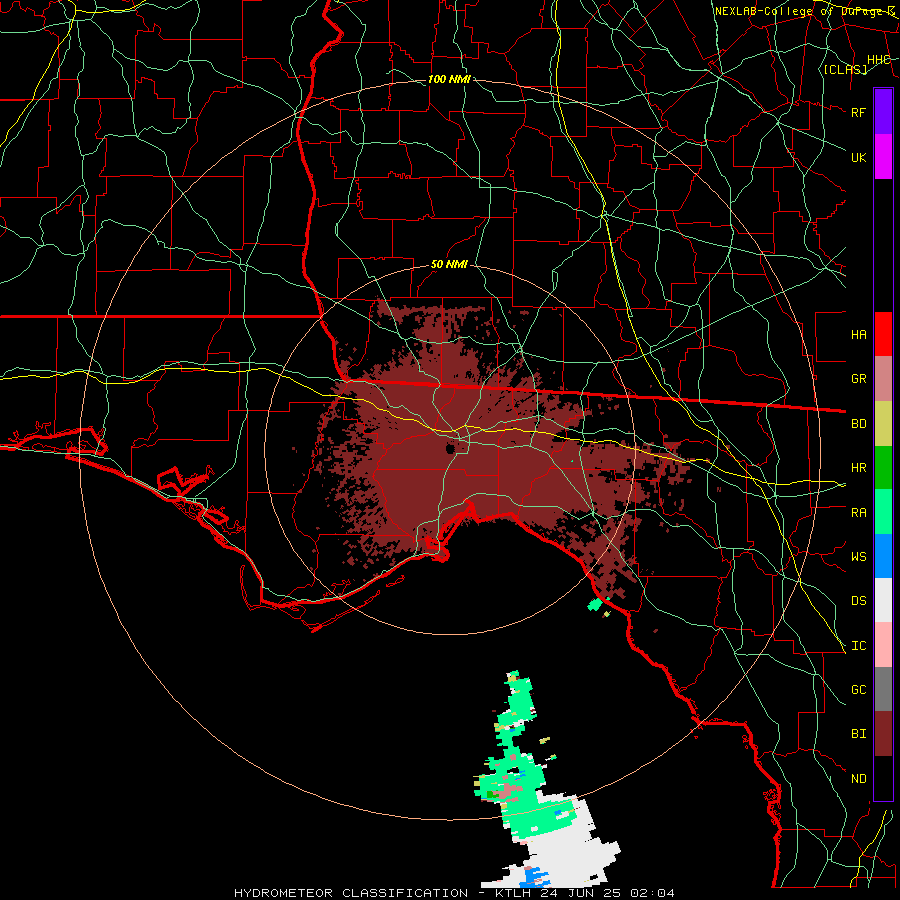Viewport: 900px width, 900px height.
Task: Click the white DS legend swatch
Action: point(883,600)
